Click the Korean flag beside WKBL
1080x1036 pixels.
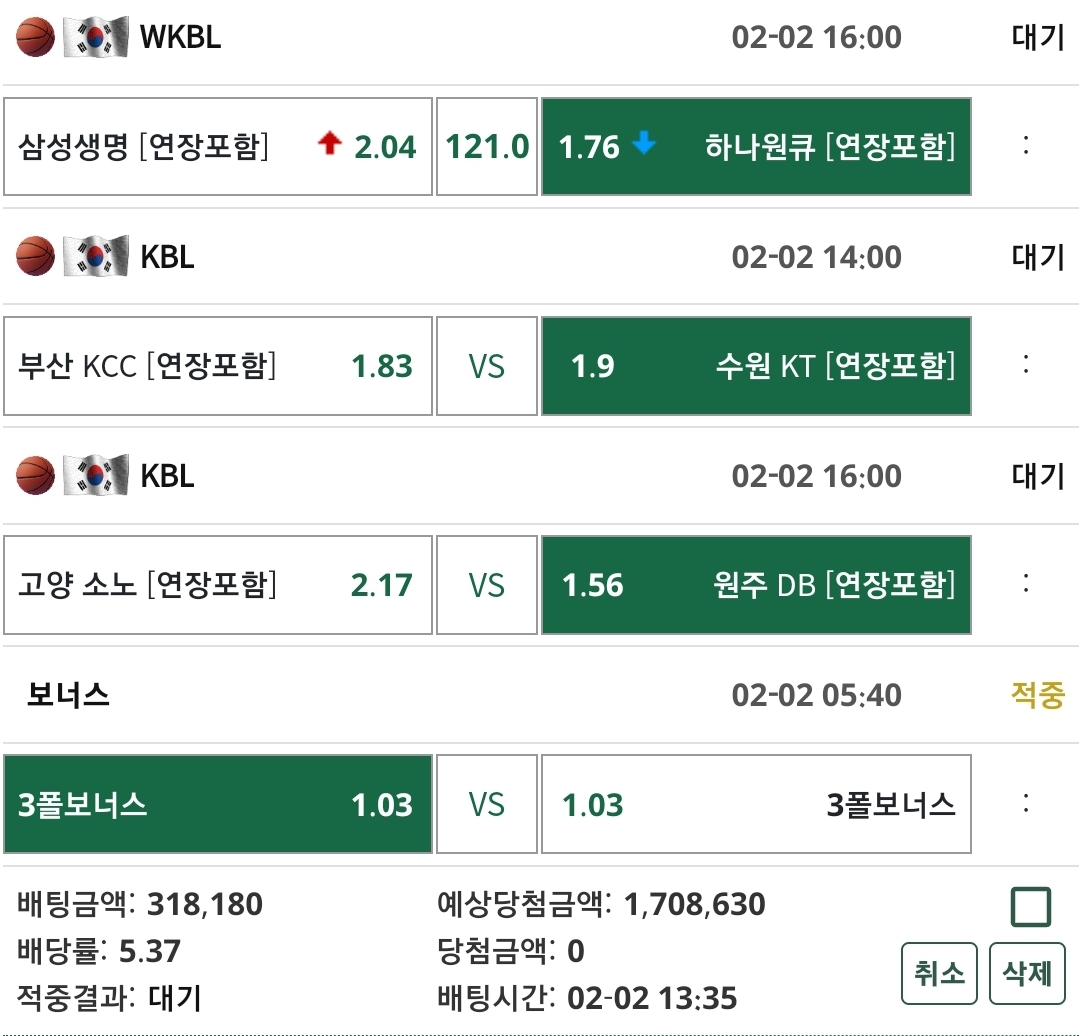[96, 37]
